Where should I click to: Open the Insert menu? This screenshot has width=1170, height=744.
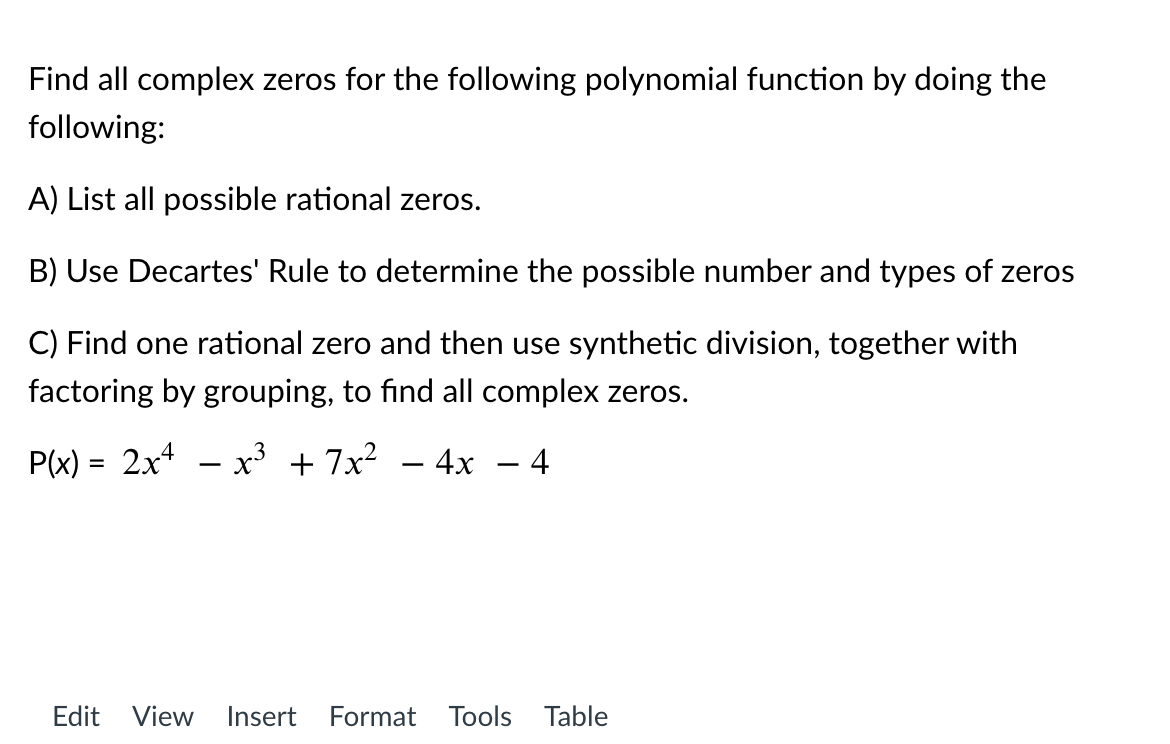click(261, 716)
